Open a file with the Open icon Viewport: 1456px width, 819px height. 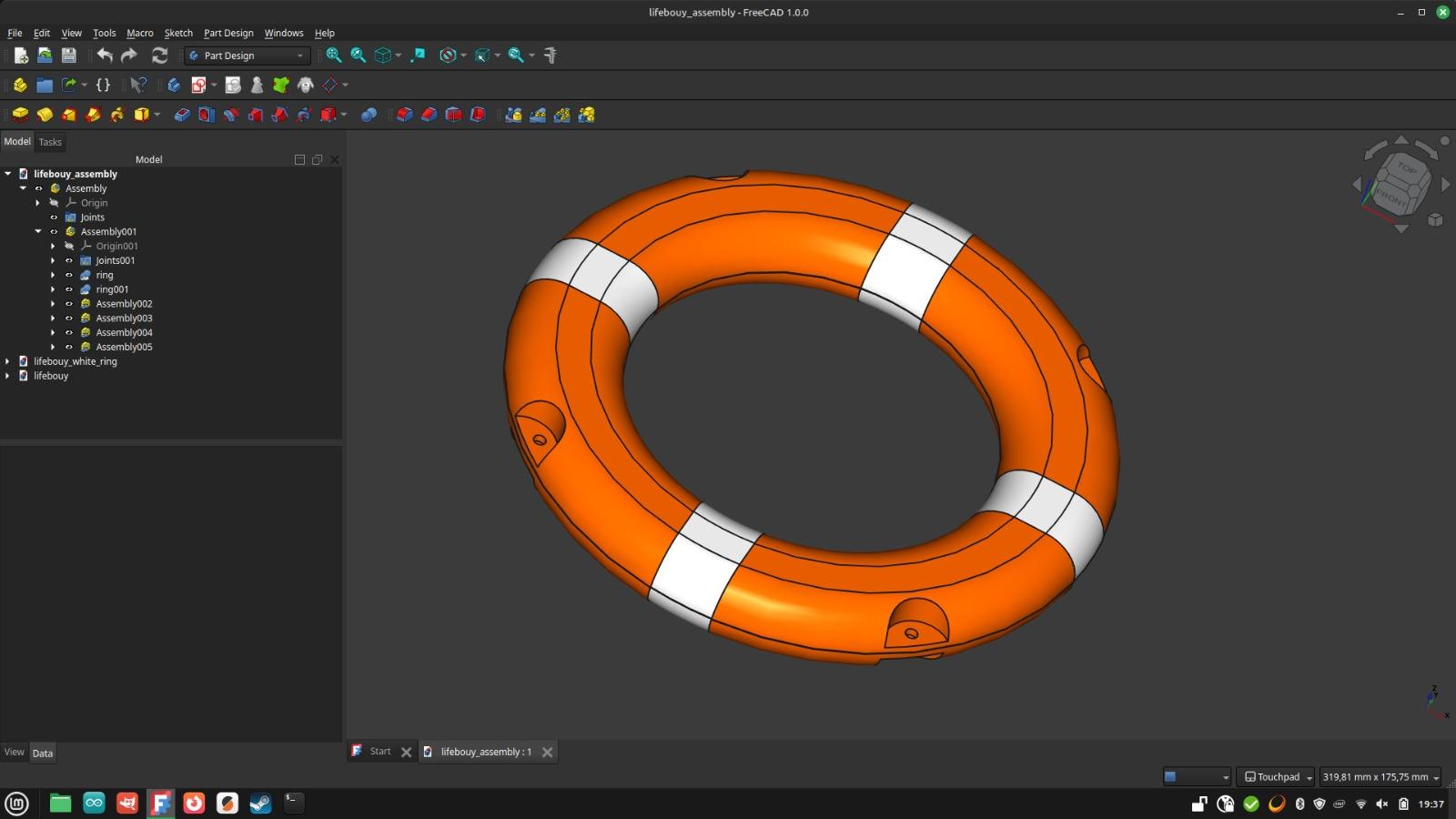click(45, 56)
